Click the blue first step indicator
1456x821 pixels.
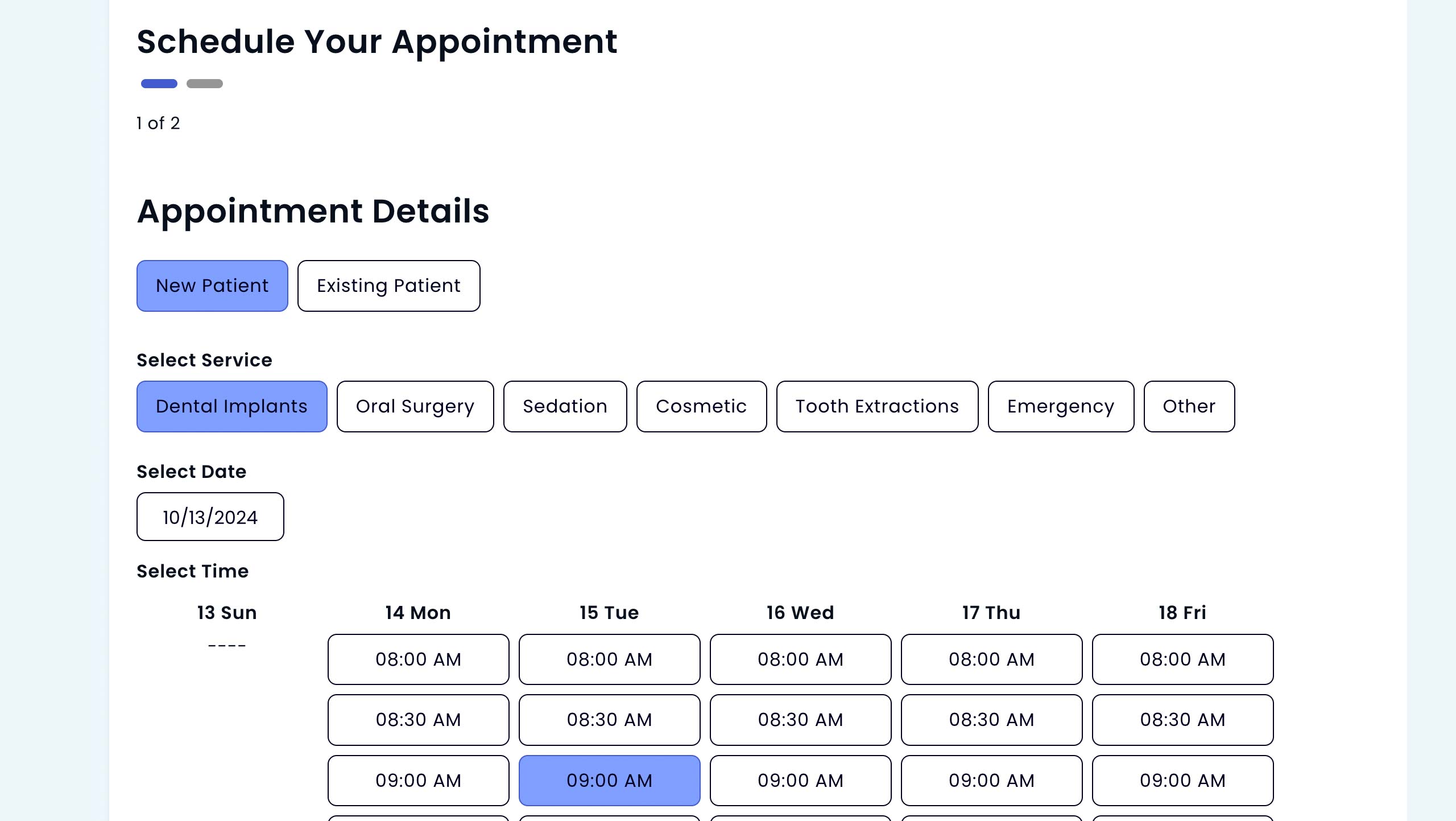click(x=159, y=84)
